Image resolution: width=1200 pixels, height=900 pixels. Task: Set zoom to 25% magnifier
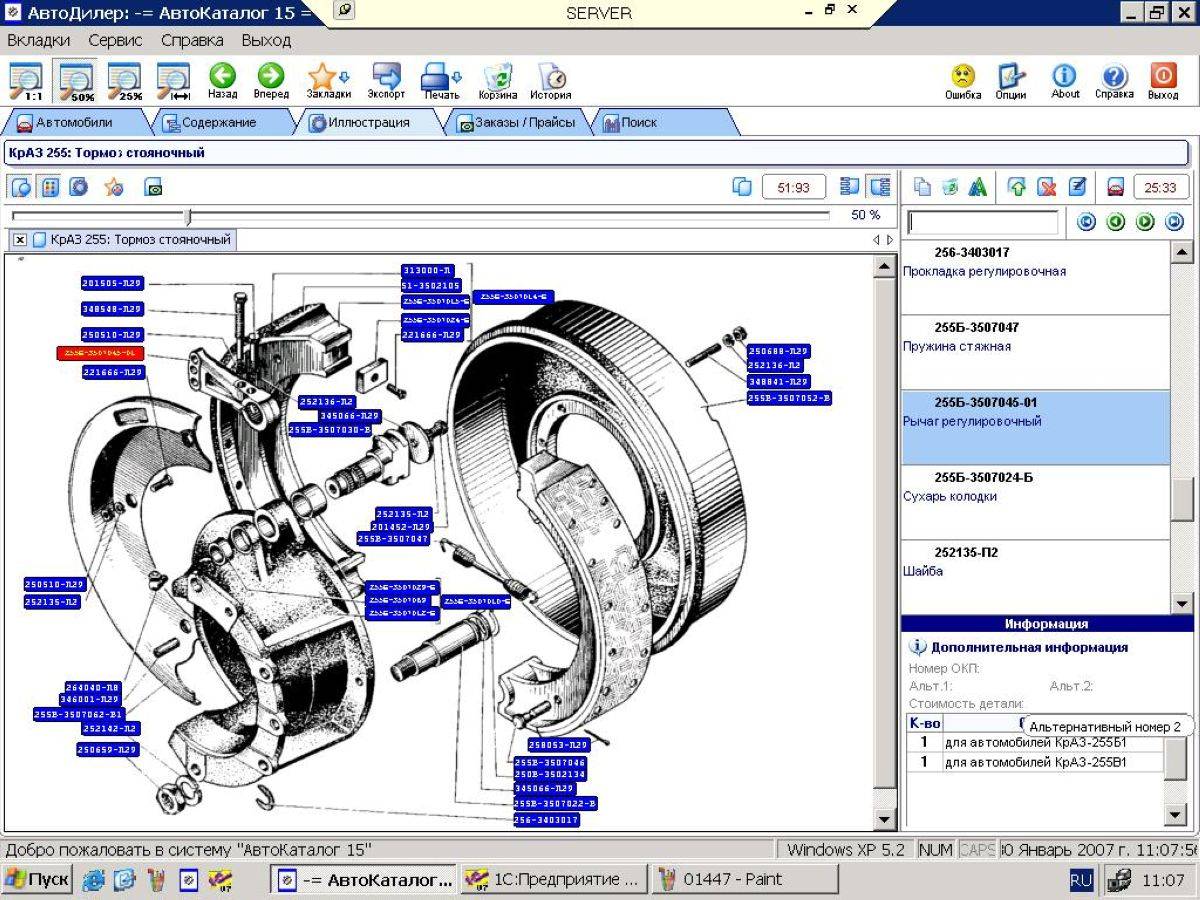pyautogui.click(x=125, y=81)
